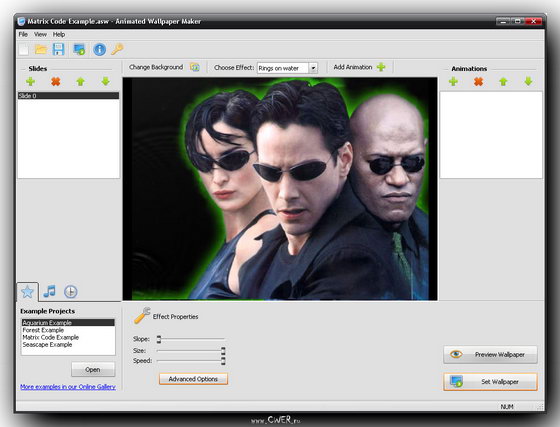
Task: Click the Slope slider handle
Action: 159,339
